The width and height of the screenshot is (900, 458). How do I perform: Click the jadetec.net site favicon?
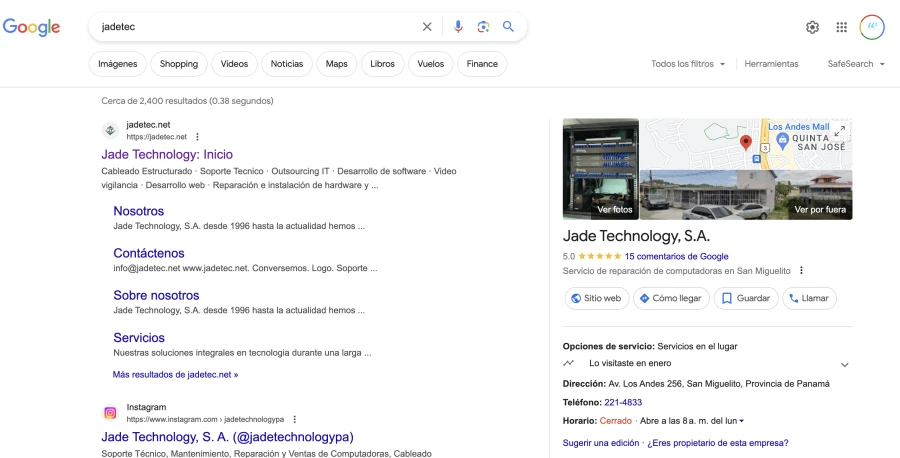point(110,130)
